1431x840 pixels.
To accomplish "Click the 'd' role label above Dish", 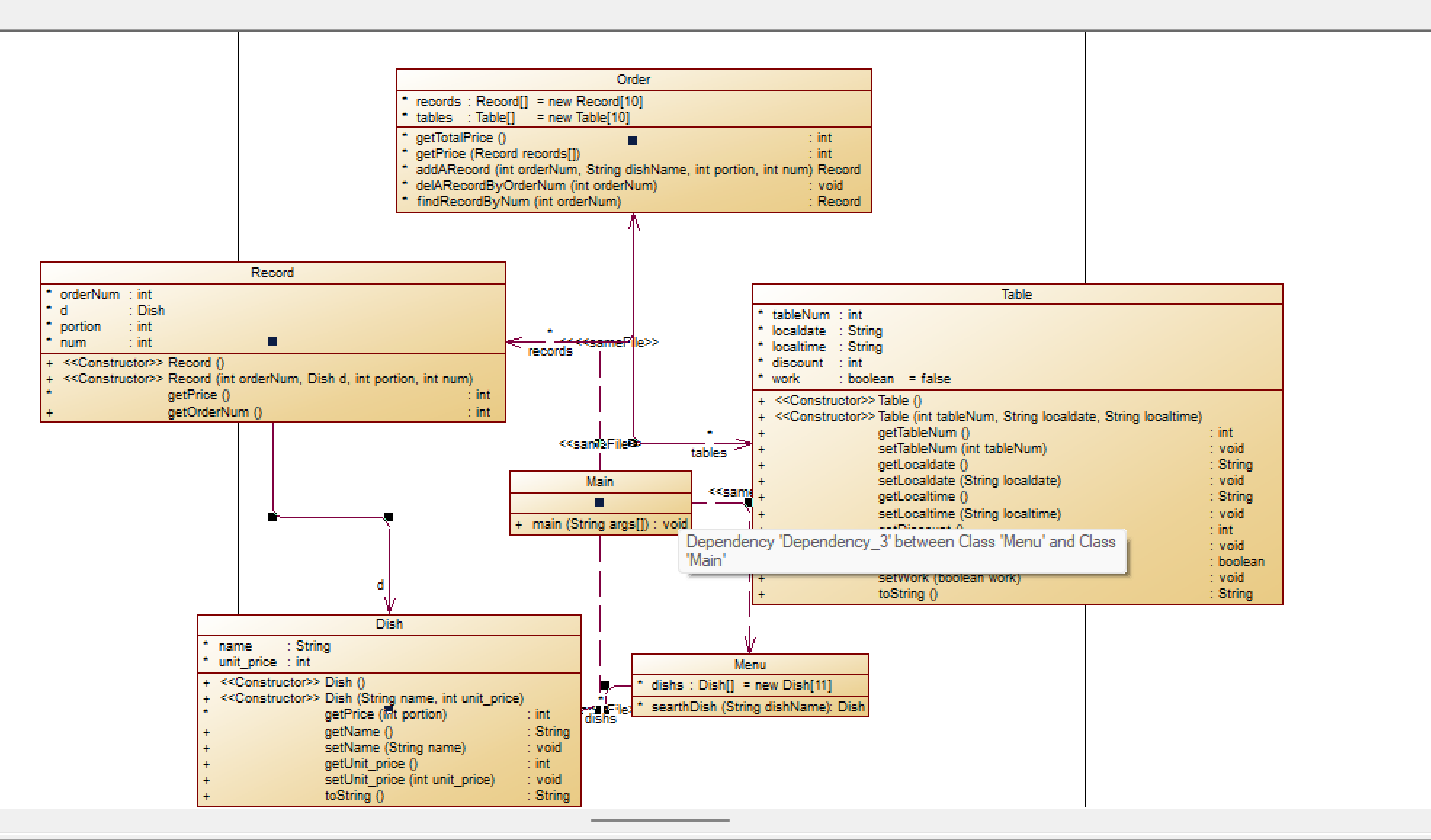I will [x=380, y=584].
